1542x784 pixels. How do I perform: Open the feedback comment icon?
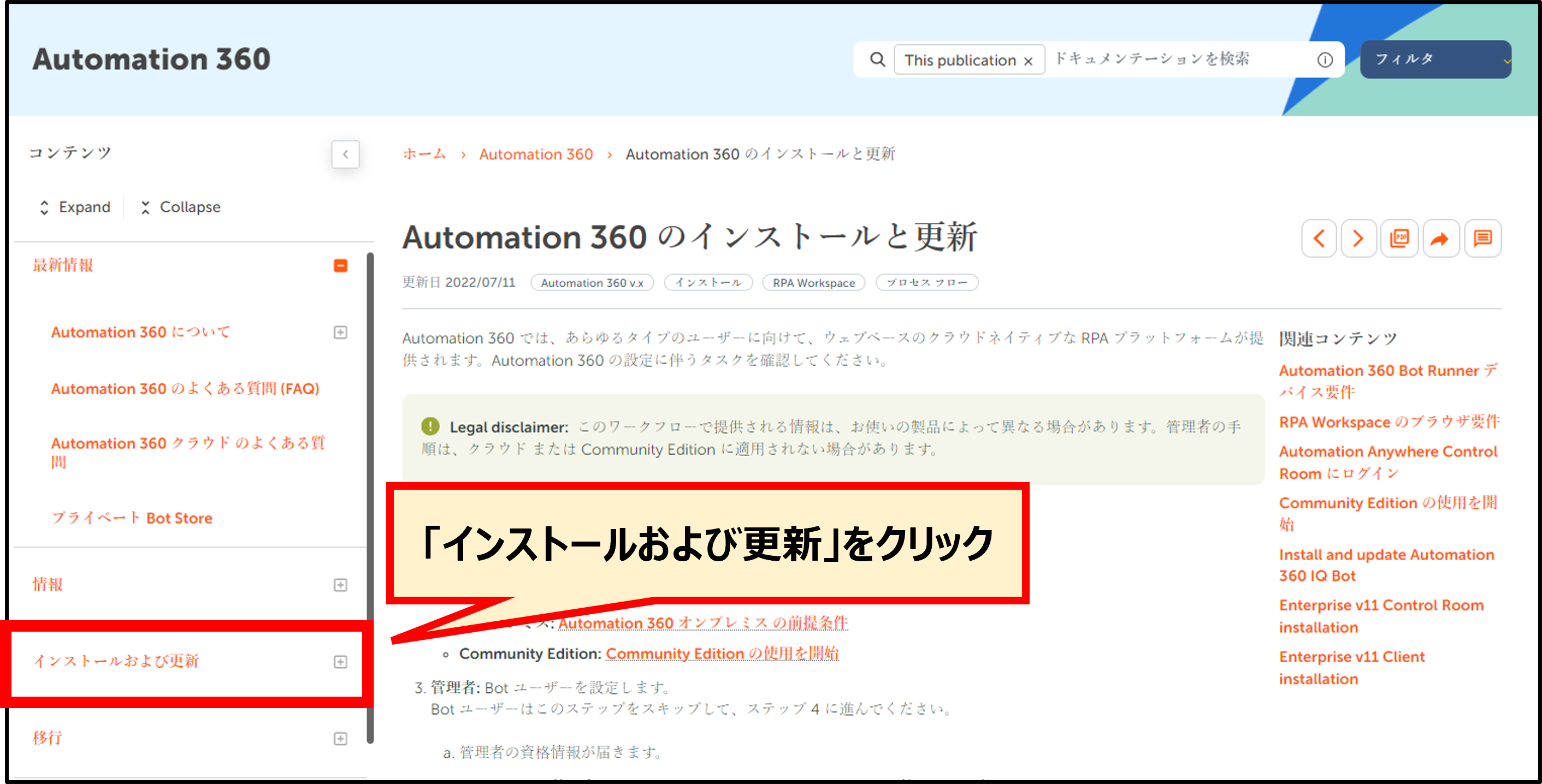coord(1482,238)
